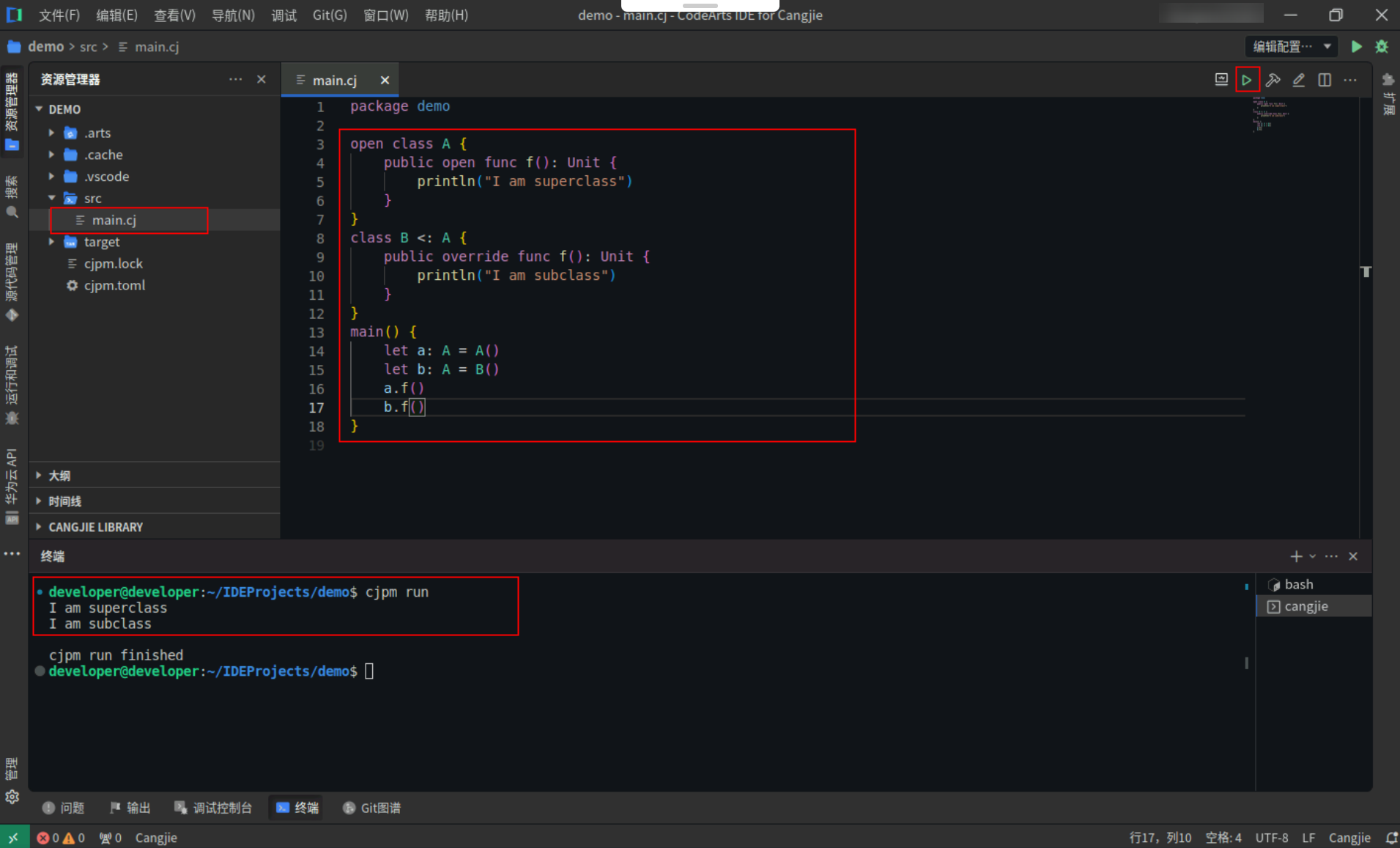The image size is (1400, 848).
Task: Open Huawei Cloud API view in activity bar
Action: [x=12, y=486]
